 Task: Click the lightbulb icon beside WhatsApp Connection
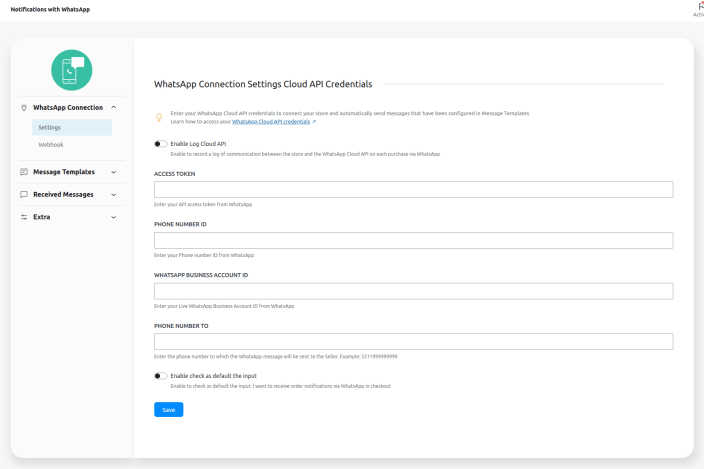[24, 107]
